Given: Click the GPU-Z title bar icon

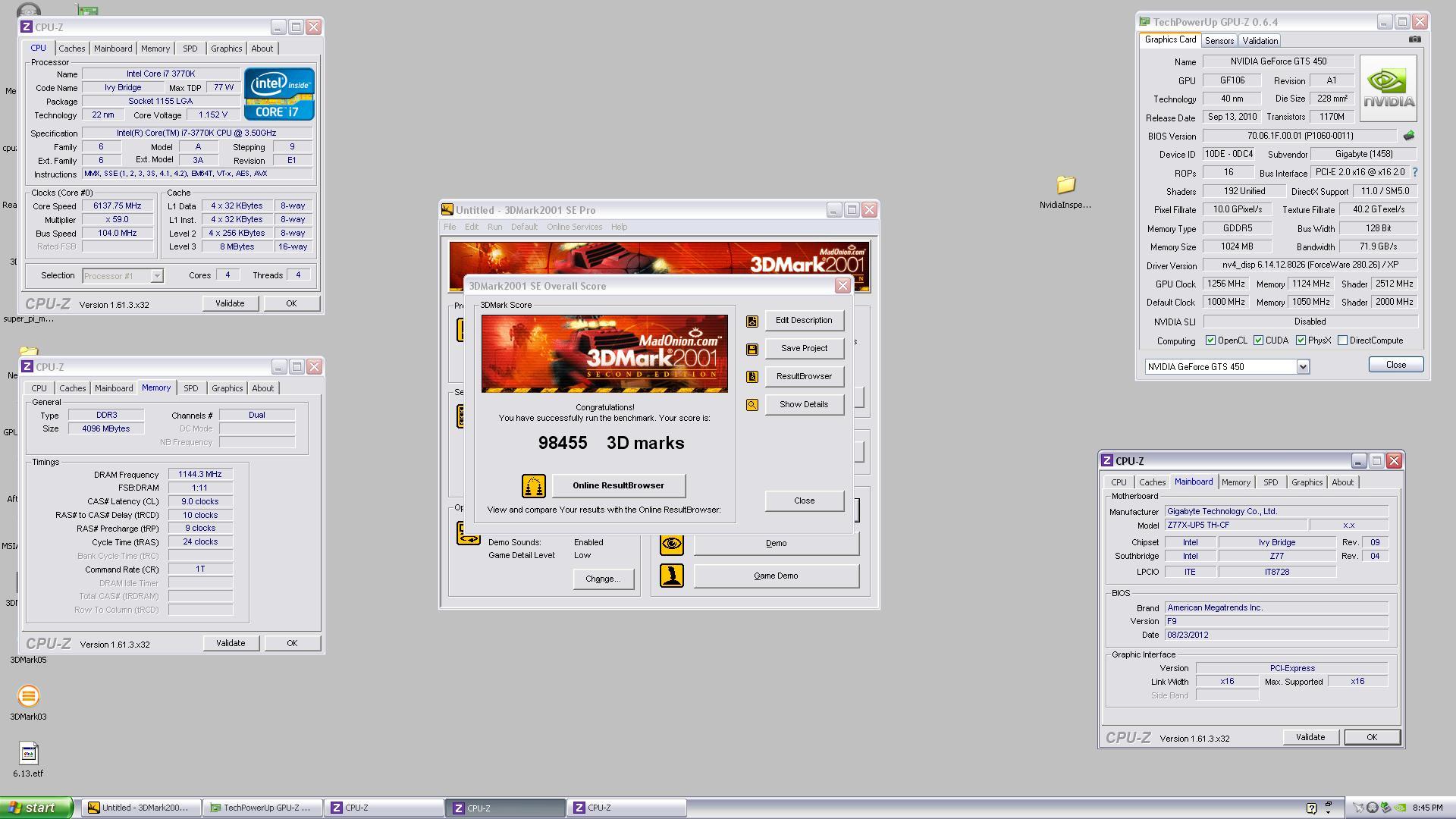Looking at the screenshot, I should [x=1144, y=22].
